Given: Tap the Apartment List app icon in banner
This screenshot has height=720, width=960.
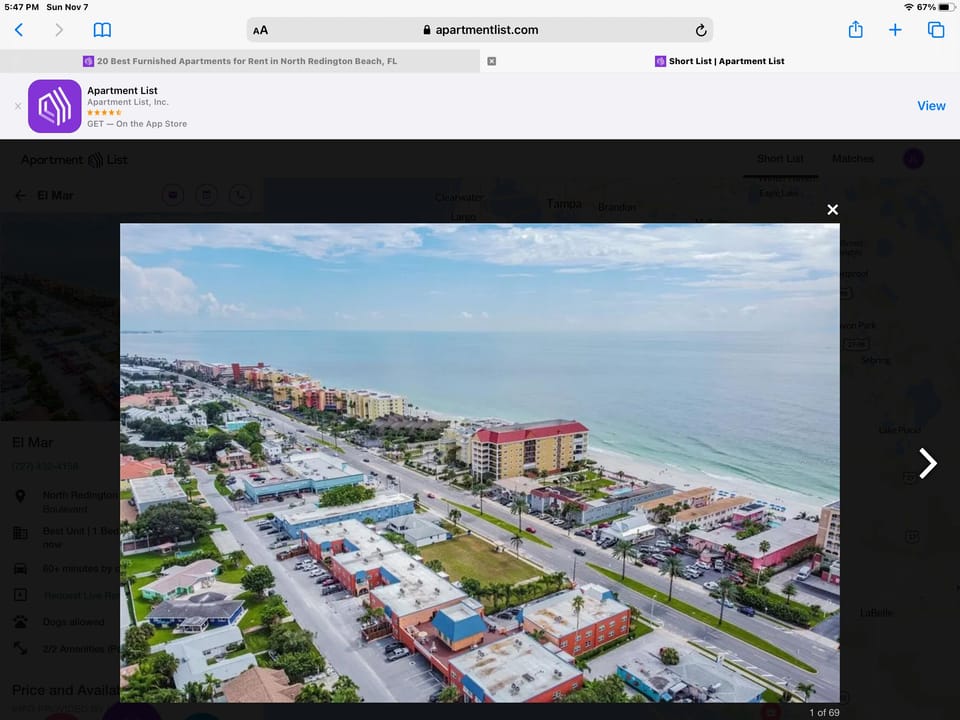Looking at the screenshot, I should point(54,106).
